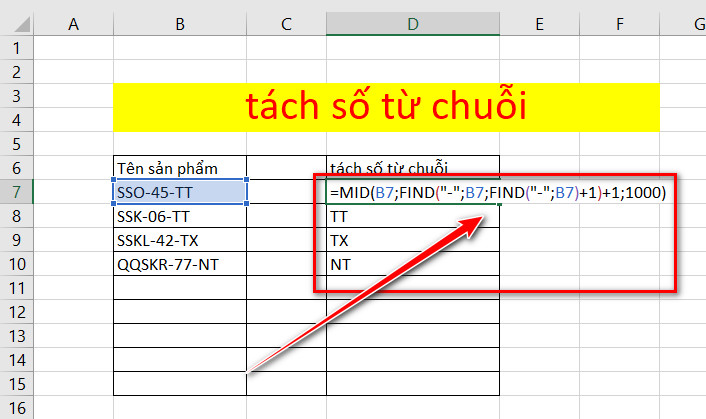Select empty cell D12
The height and width of the screenshot is (419, 706).
(413, 311)
